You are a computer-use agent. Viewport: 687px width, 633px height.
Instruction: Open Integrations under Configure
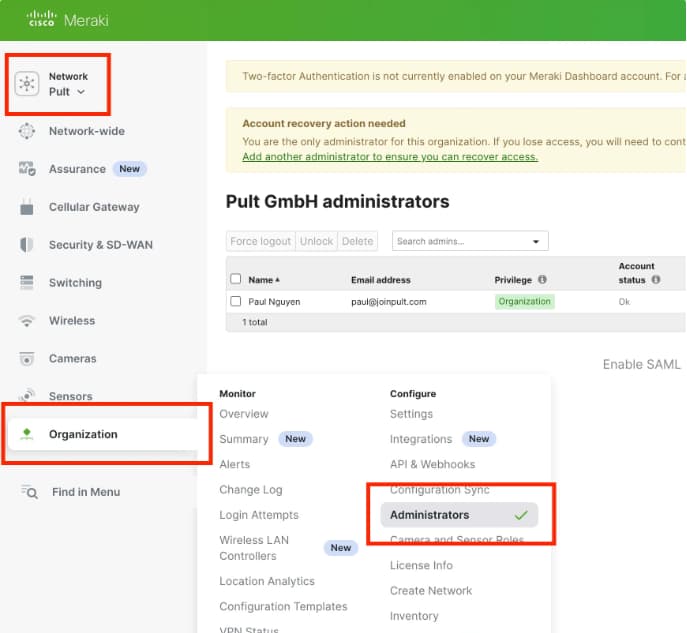click(421, 439)
